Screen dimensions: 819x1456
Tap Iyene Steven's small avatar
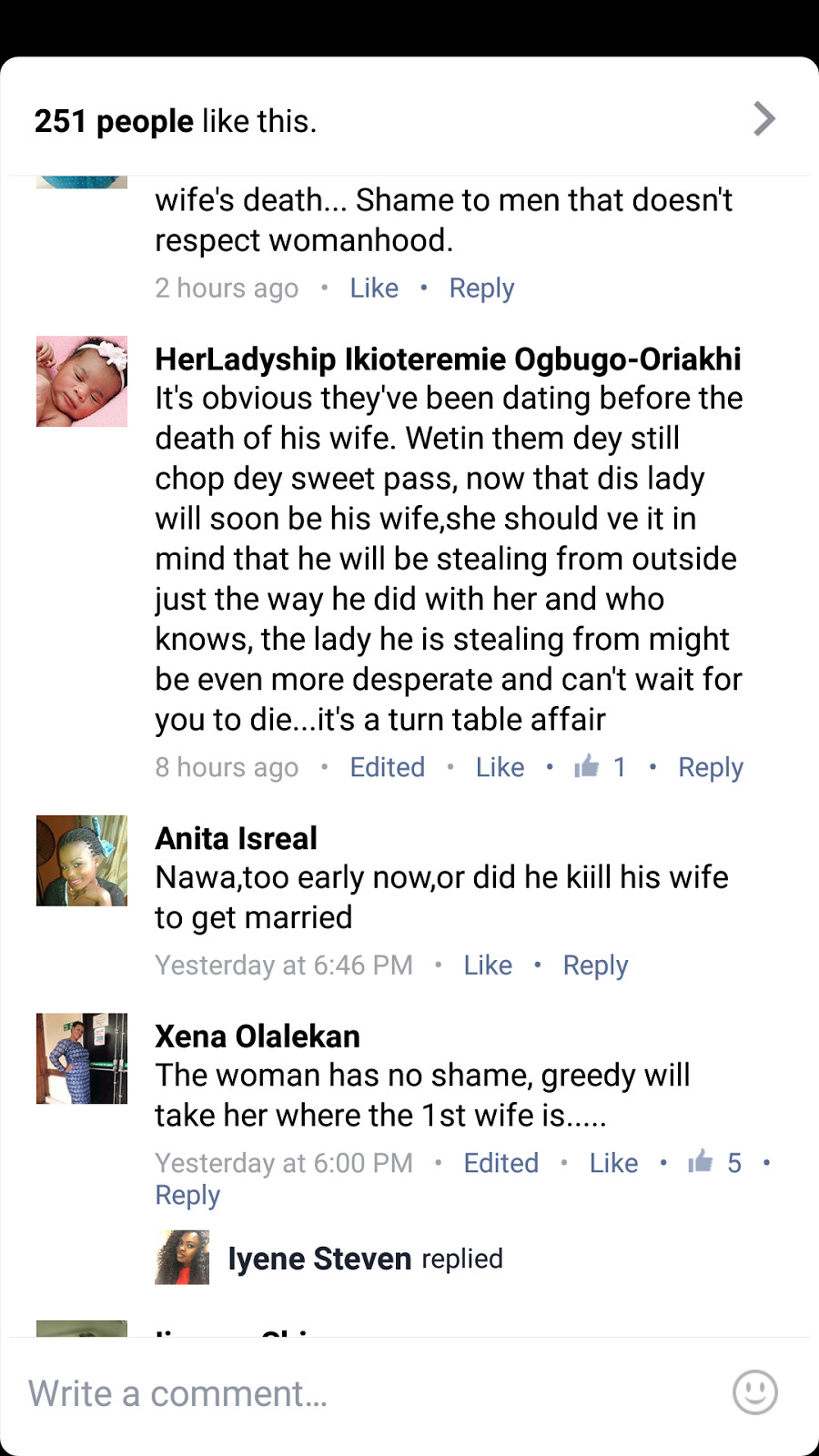182,1258
